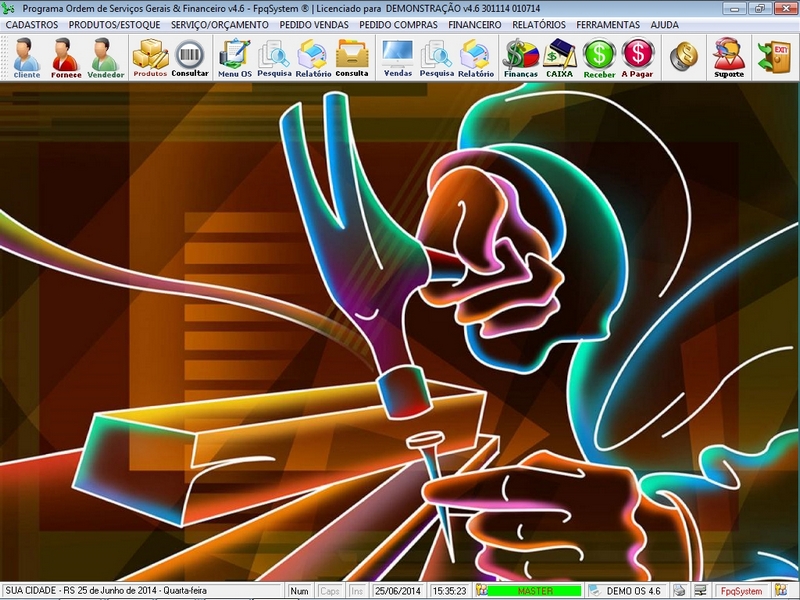800x600 pixels.
Task: Open the Vendedor seller icon
Action: pos(106,57)
